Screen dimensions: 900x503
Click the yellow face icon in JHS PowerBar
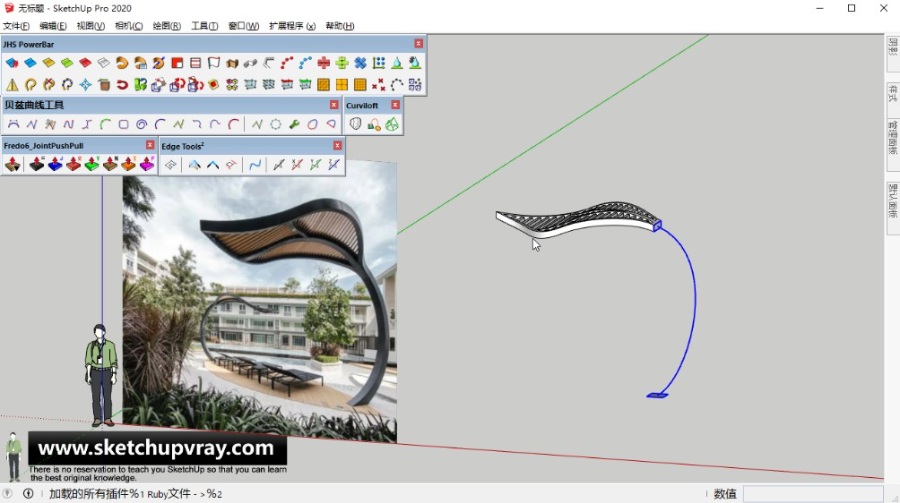[49, 63]
